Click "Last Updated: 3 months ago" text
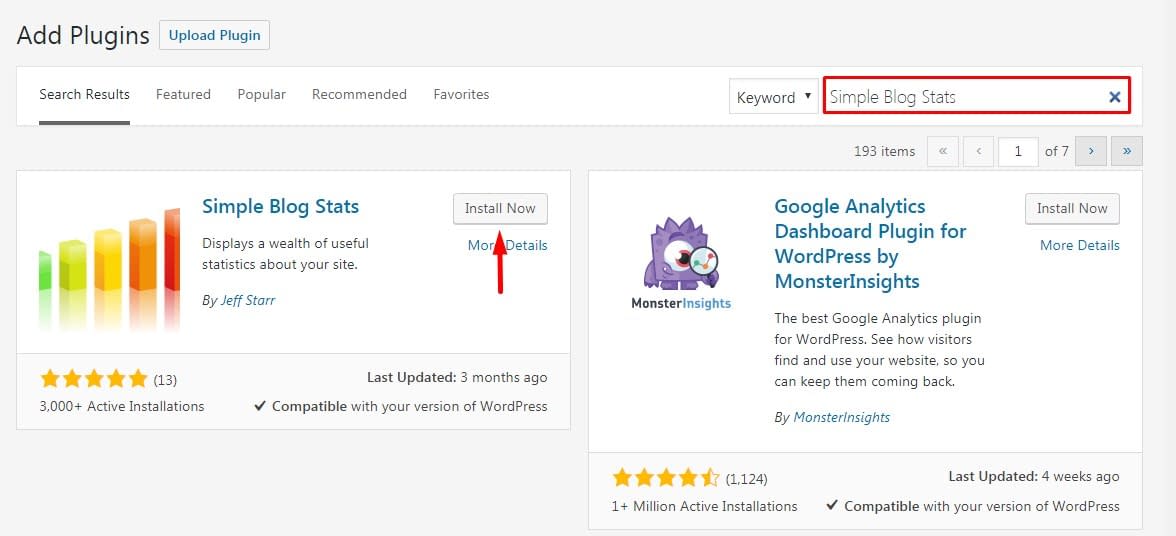1176x536 pixels. [457, 377]
